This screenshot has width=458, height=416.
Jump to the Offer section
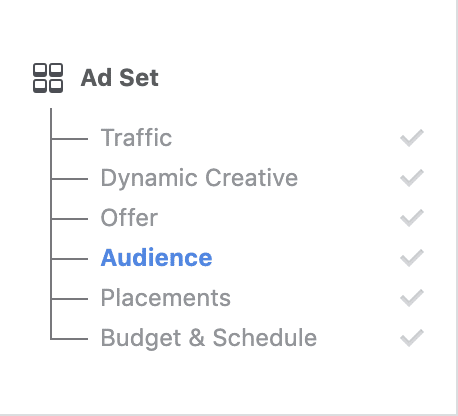point(129,218)
